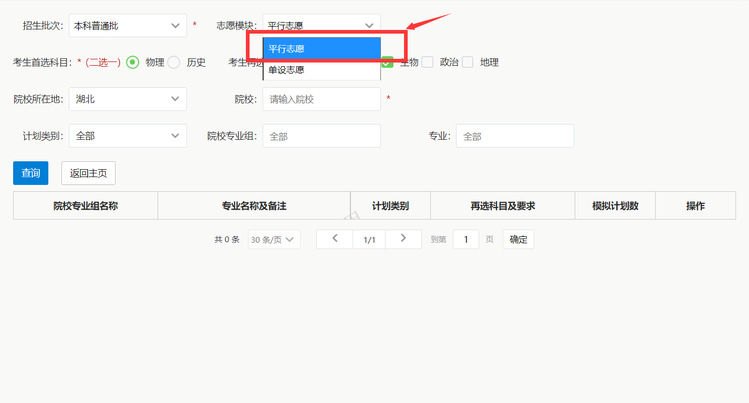Open the 招生批次 dropdown showing 本科普通批
Viewport: 749px width, 403px height.
[127, 25]
